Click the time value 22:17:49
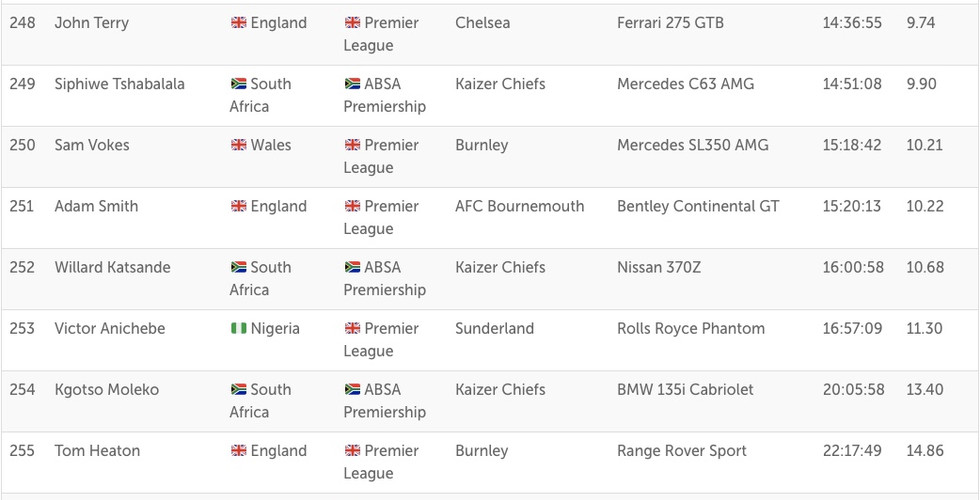This screenshot has width=980, height=500. pos(852,451)
